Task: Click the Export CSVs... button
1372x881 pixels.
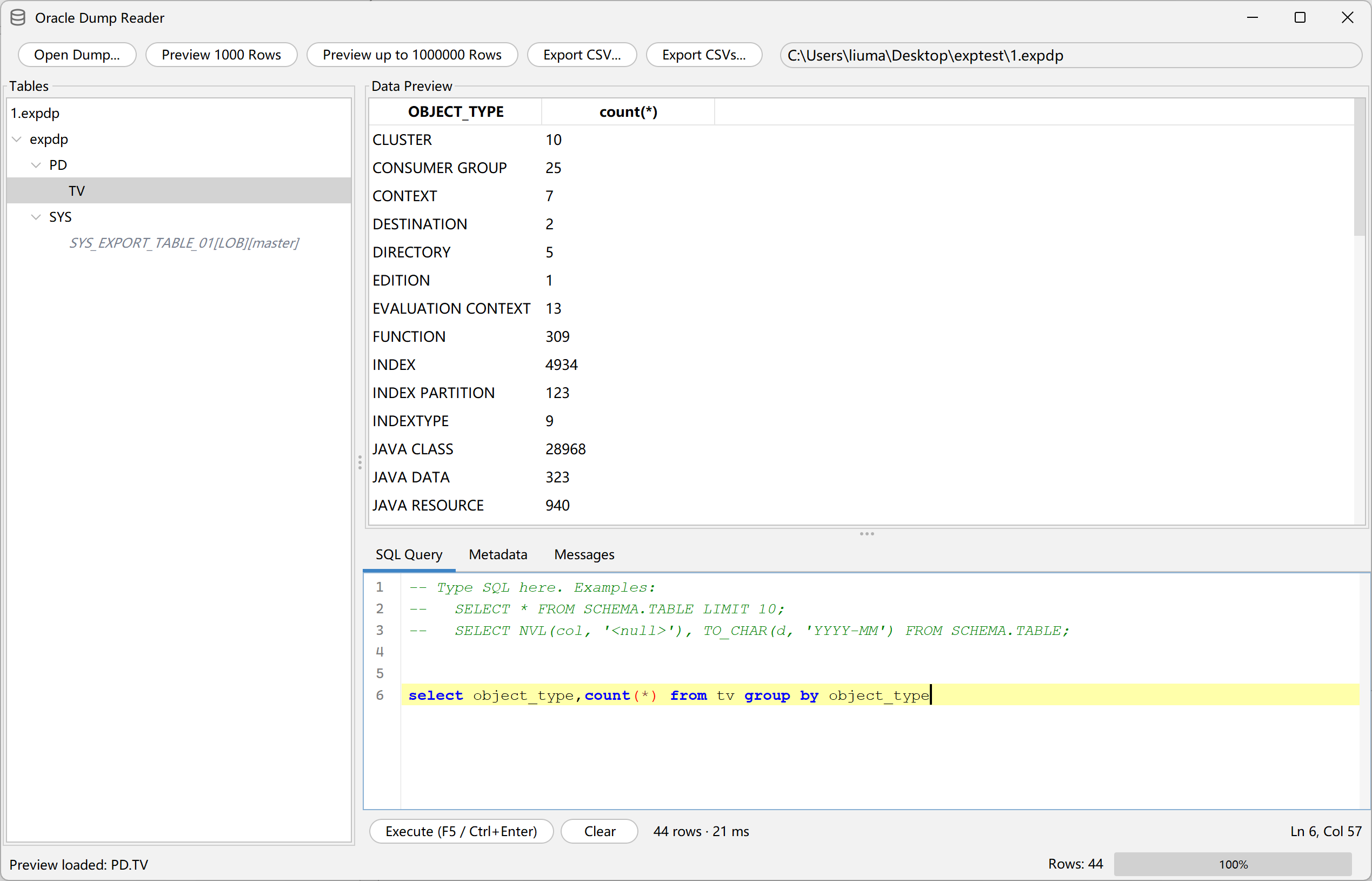Action: (704, 55)
